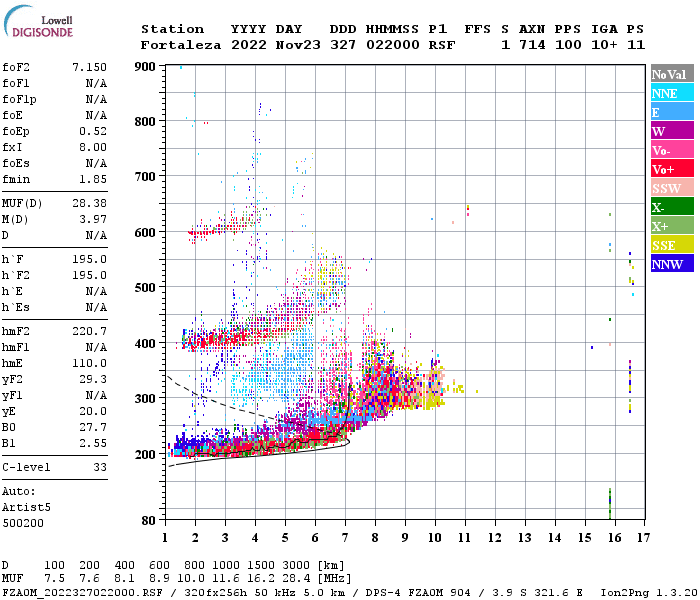This screenshot has height=600, width=700.
Task: Click the 500200 code under Artist5
Action: pyautogui.click(x=23, y=523)
